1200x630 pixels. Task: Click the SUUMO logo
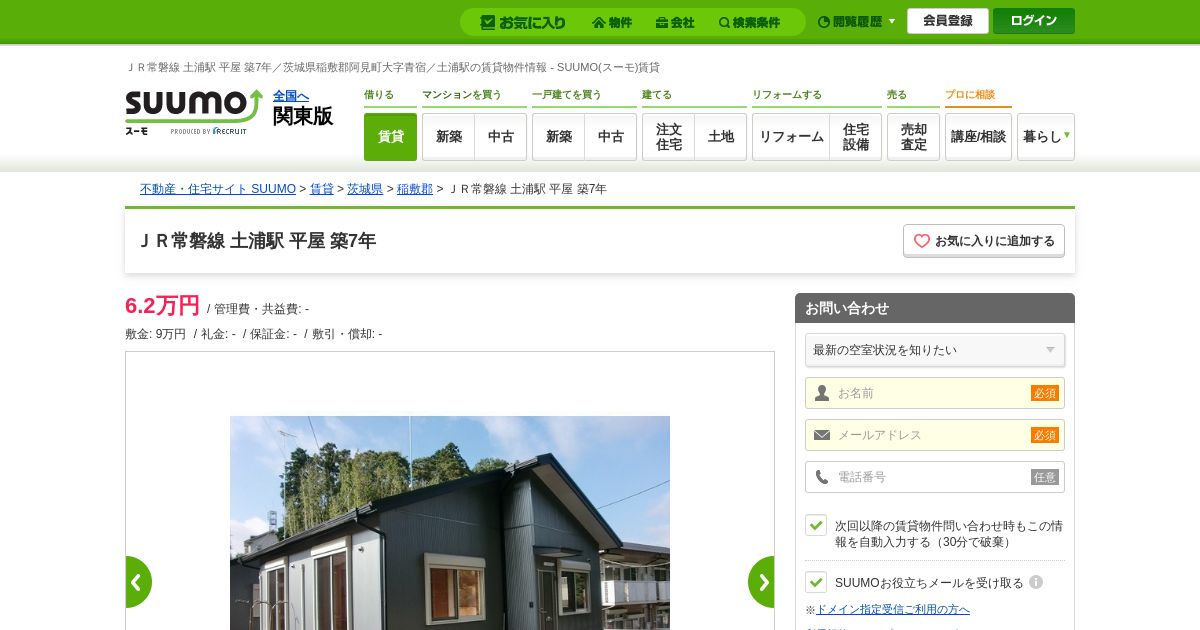pos(193,111)
